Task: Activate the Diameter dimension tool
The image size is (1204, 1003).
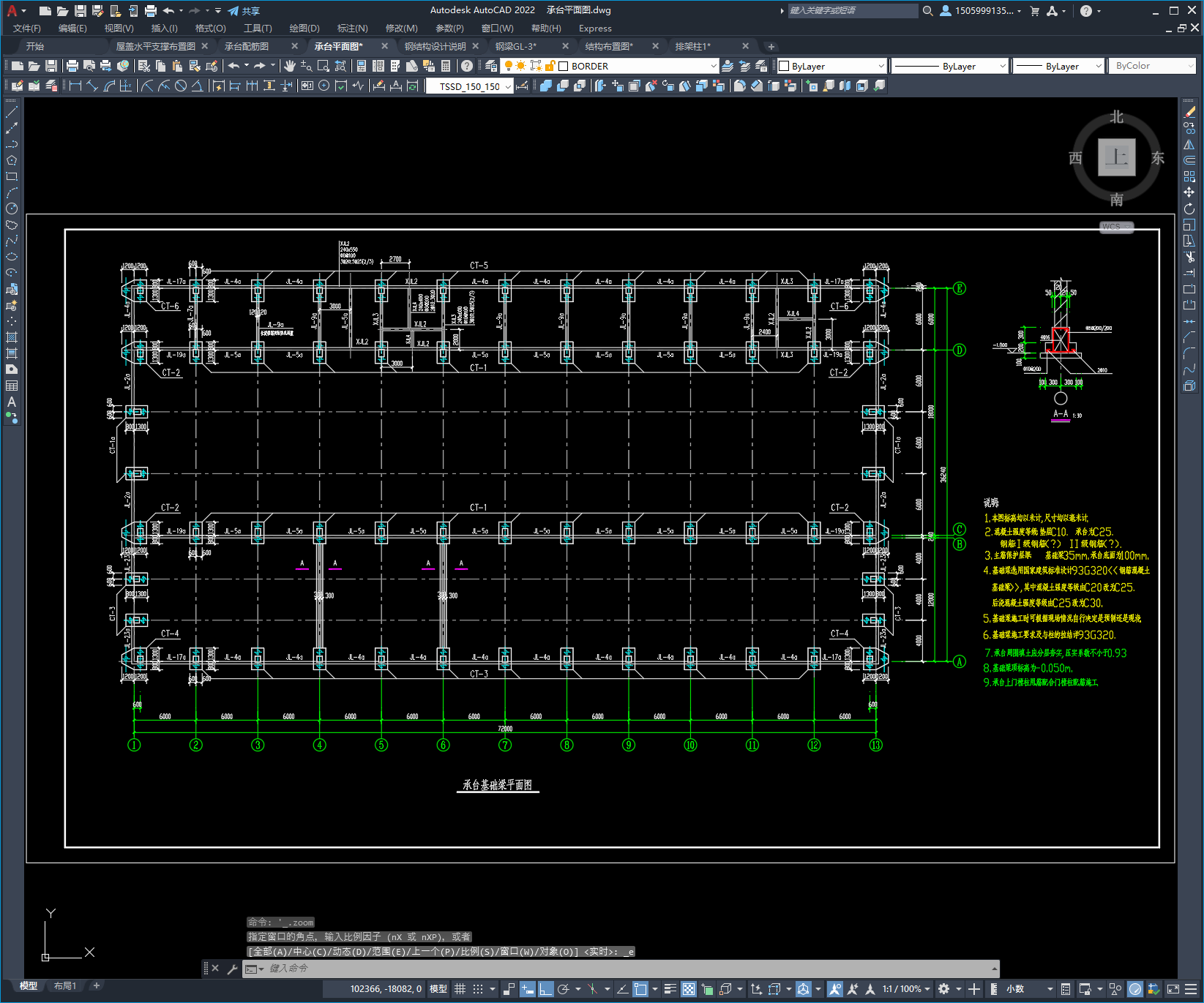Action: (181, 86)
